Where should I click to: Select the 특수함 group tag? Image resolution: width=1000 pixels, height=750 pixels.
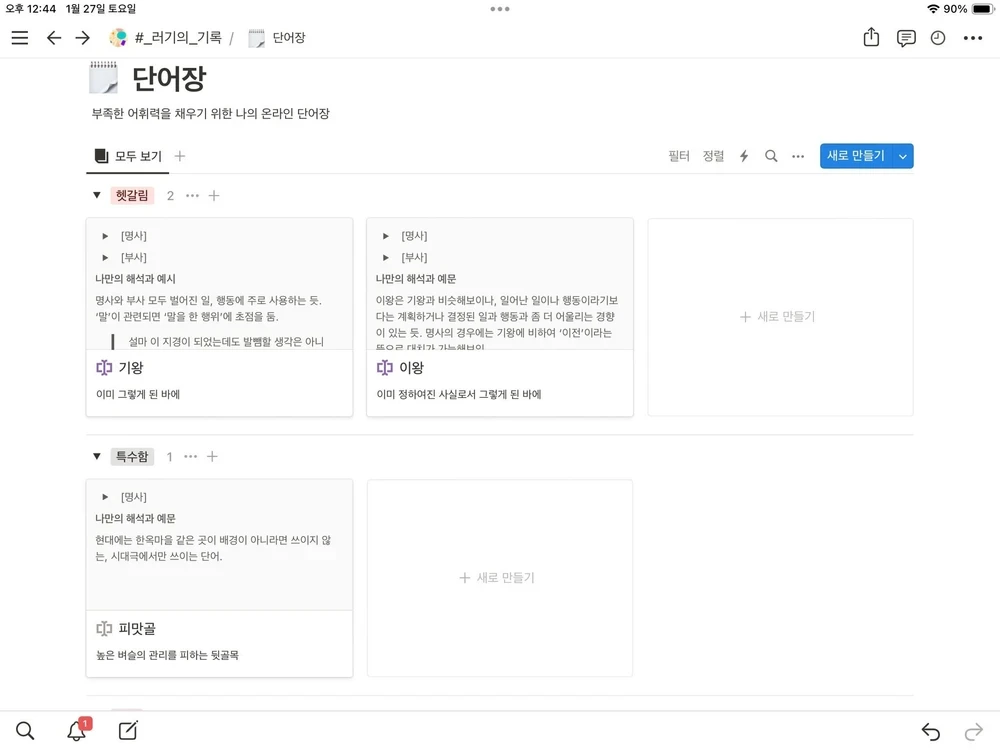pyautogui.click(x=132, y=457)
